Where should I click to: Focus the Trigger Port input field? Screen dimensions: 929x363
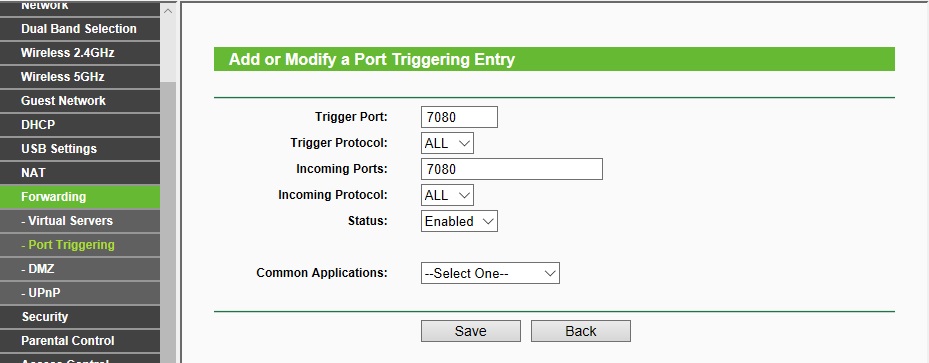click(x=459, y=117)
